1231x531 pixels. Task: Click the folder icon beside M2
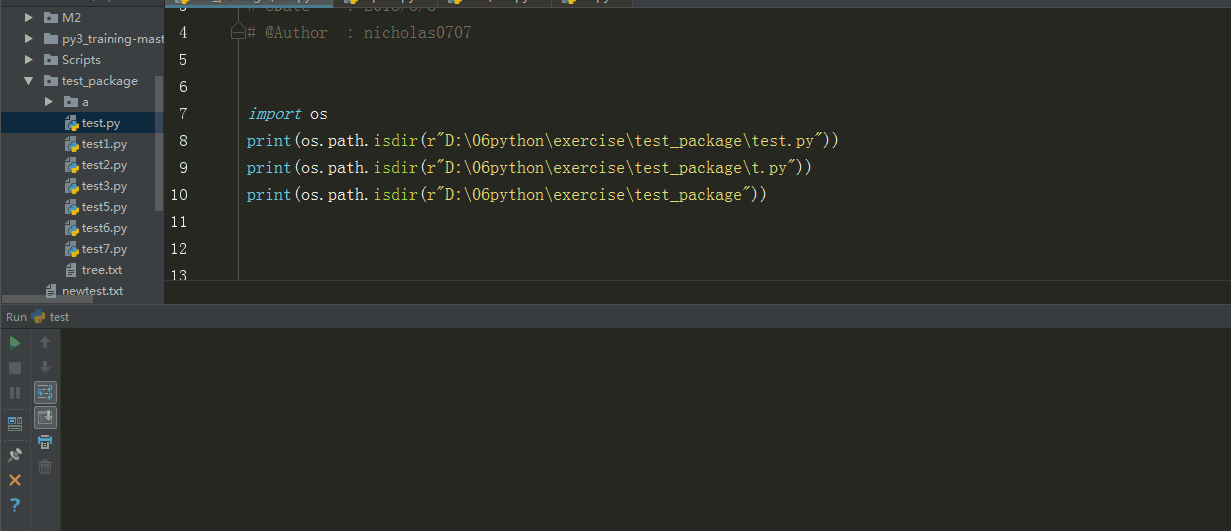51,17
